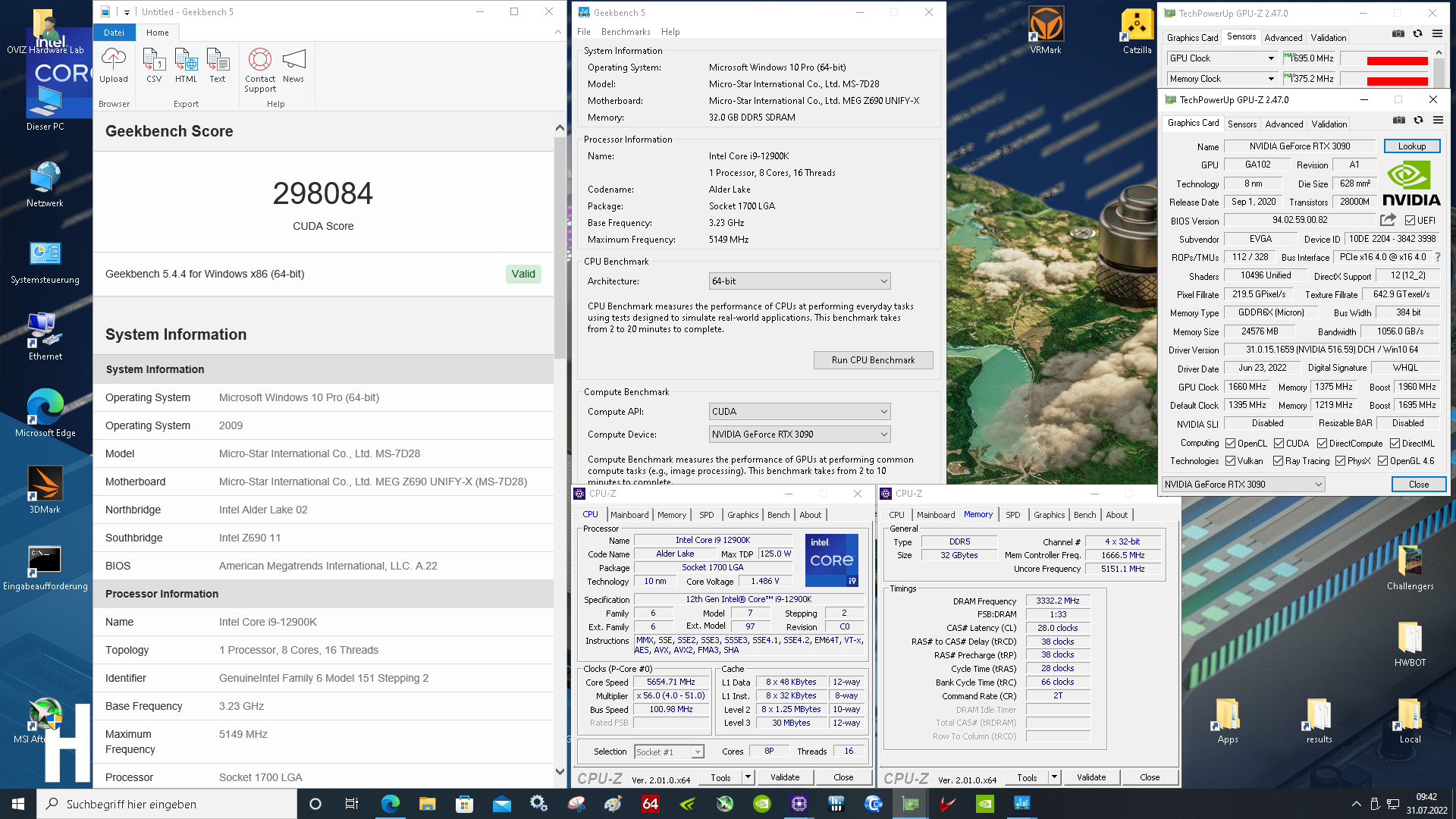1456x819 pixels.
Task: Switch to Advanced tab in front GPU-Z
Action: pos(1284,124)
